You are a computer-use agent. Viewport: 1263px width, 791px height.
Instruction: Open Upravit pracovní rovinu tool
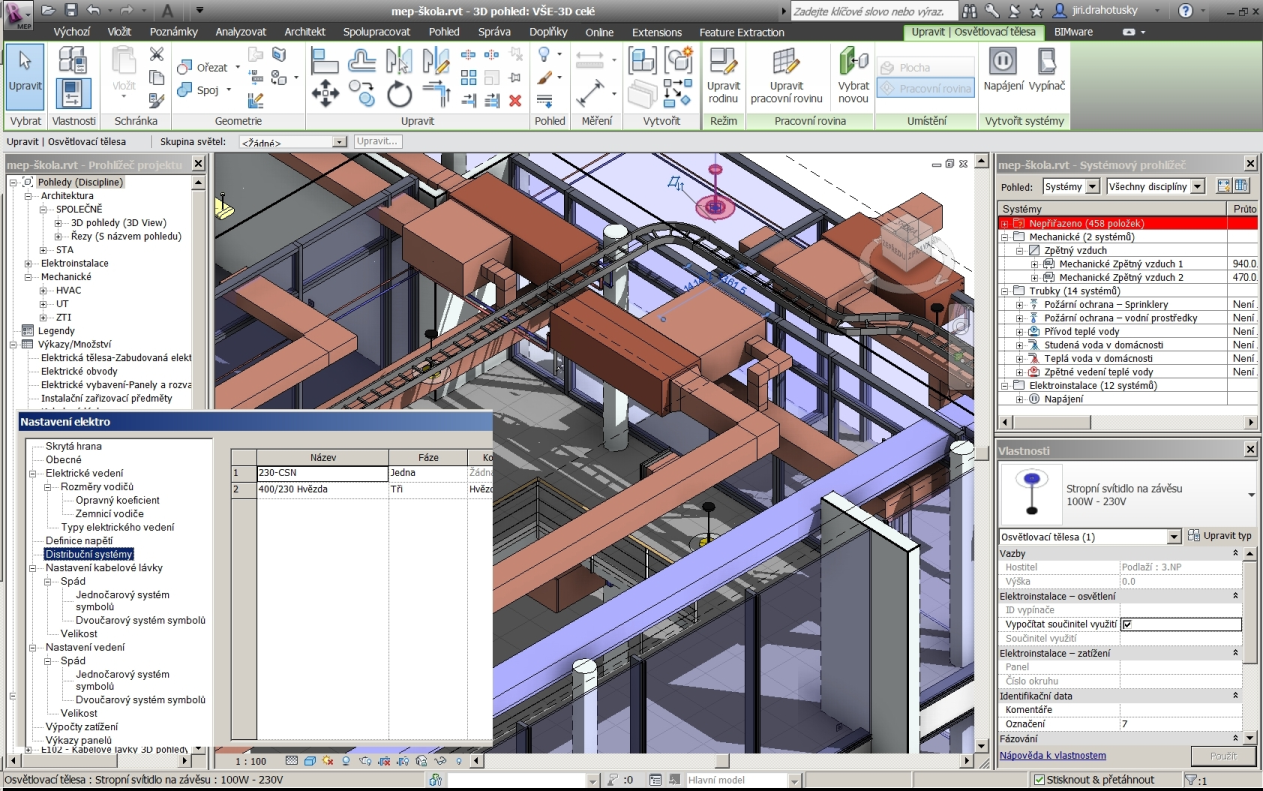click(x=786, y=77)
